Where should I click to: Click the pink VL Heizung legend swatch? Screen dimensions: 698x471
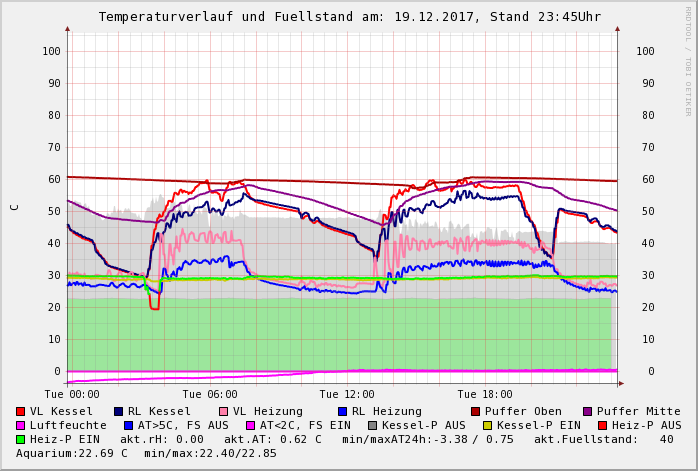coord(223,411)
